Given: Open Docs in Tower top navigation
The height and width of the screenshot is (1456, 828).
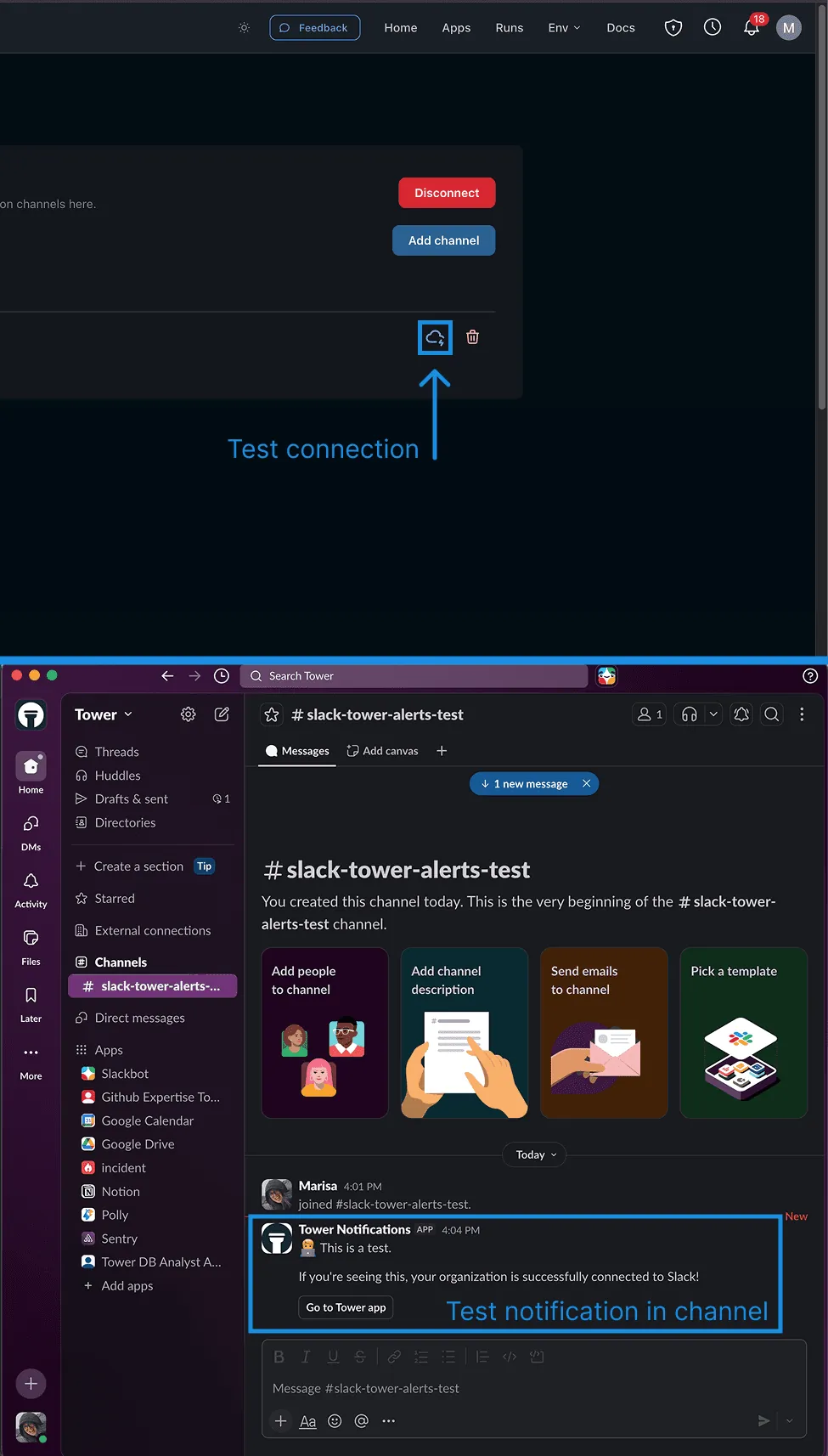Looking at the screenshot, I should [x=621, y=28].
